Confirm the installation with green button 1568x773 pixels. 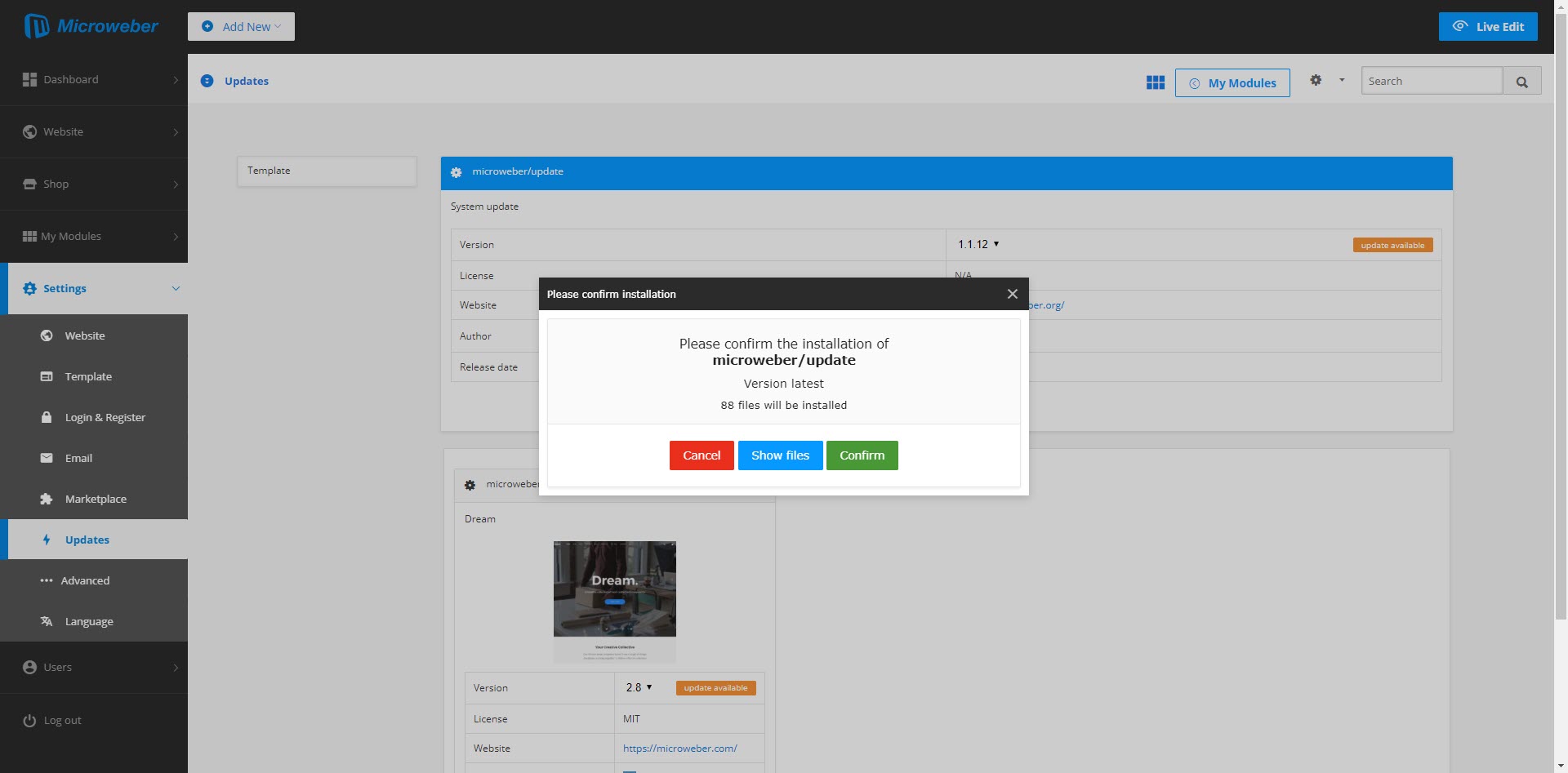click(862, 455)
